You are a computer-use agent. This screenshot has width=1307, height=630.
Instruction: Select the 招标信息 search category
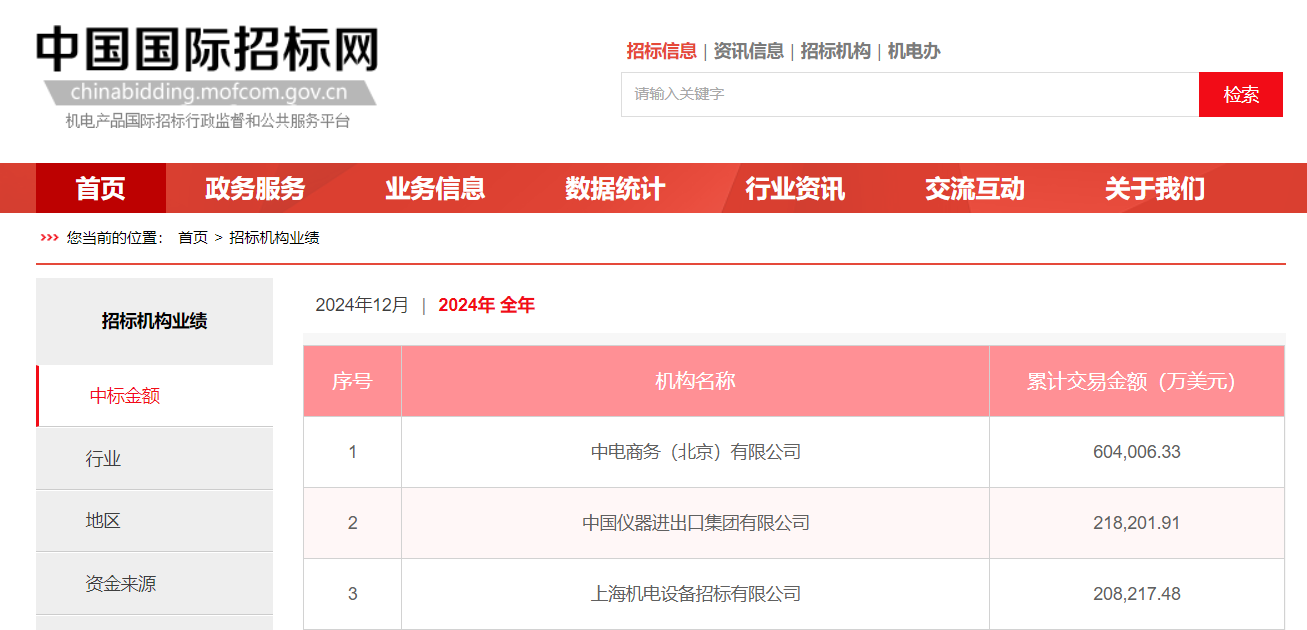pyautogui.click(x=661, y=51)
